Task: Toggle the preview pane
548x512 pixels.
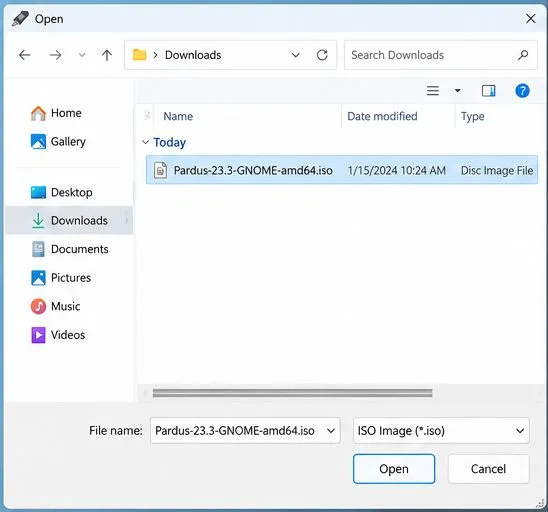Action: [x=488, y=91]
